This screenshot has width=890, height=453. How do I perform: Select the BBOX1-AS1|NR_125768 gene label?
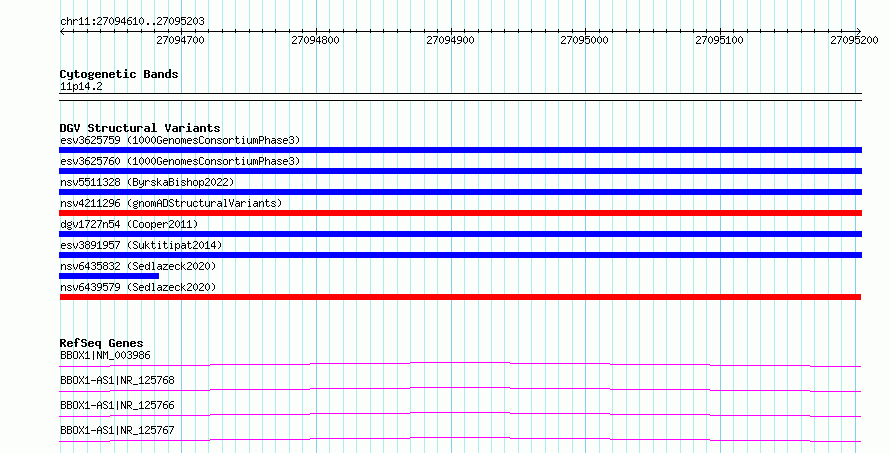pos(117,380)
